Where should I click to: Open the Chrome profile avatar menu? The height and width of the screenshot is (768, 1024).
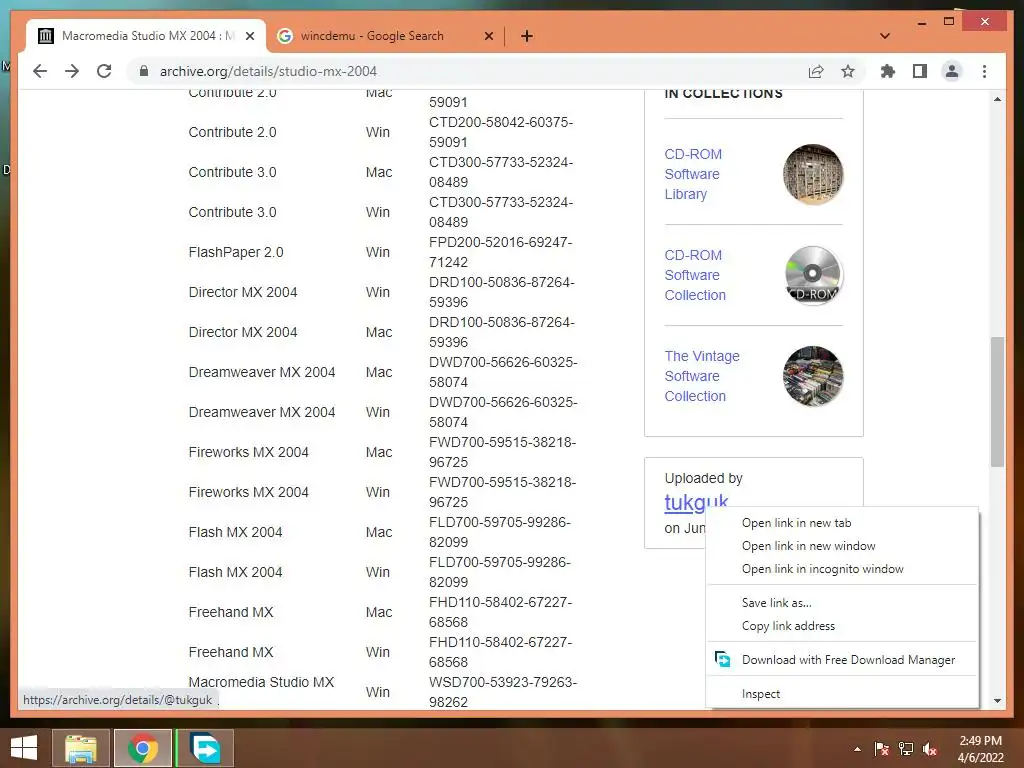(x=952, y=71)
